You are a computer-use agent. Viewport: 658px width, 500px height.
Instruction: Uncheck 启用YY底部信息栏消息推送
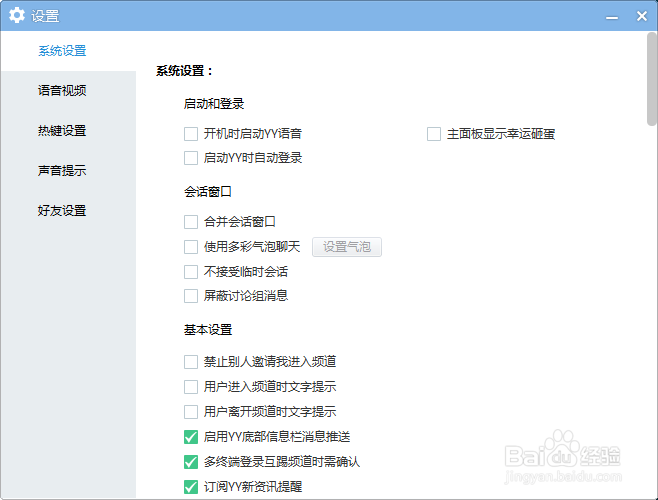point(191,437)
